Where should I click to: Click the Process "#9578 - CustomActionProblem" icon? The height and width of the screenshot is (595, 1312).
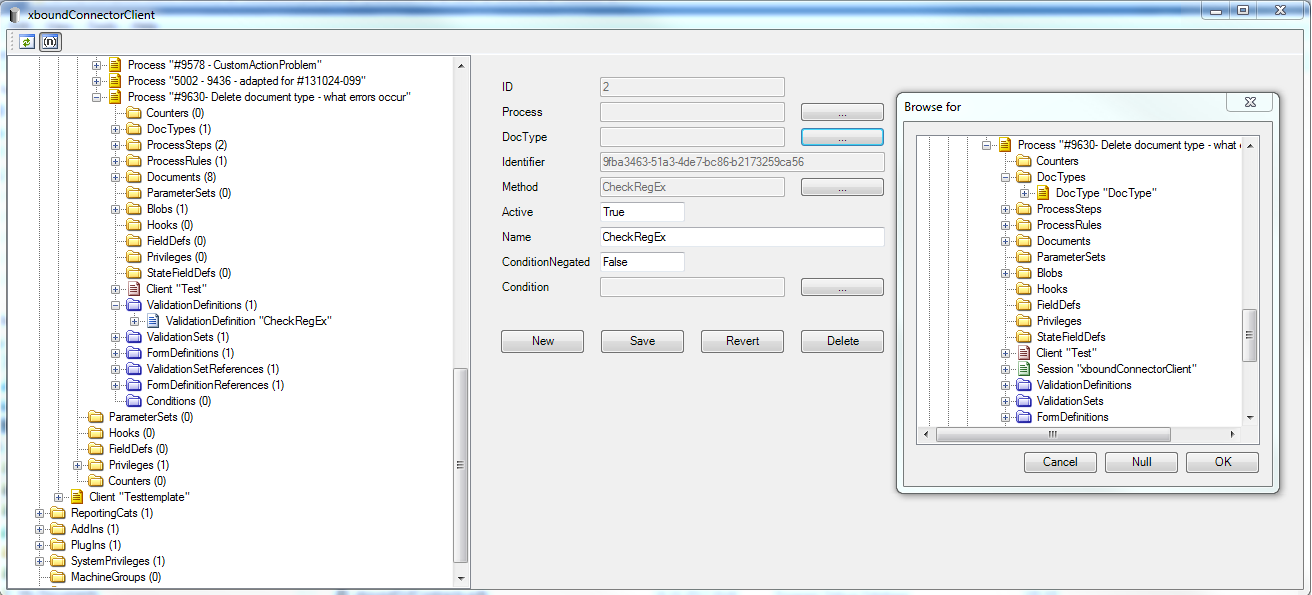tap(115, 65)
